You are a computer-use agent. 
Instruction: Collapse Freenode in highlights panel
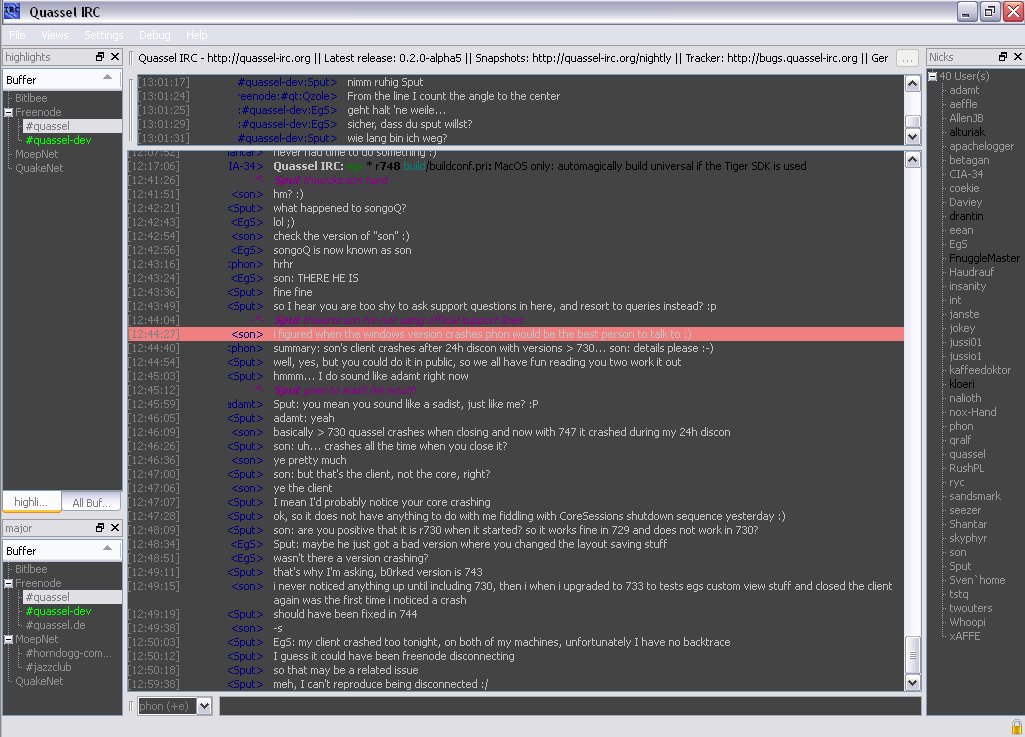coord(8,112)
